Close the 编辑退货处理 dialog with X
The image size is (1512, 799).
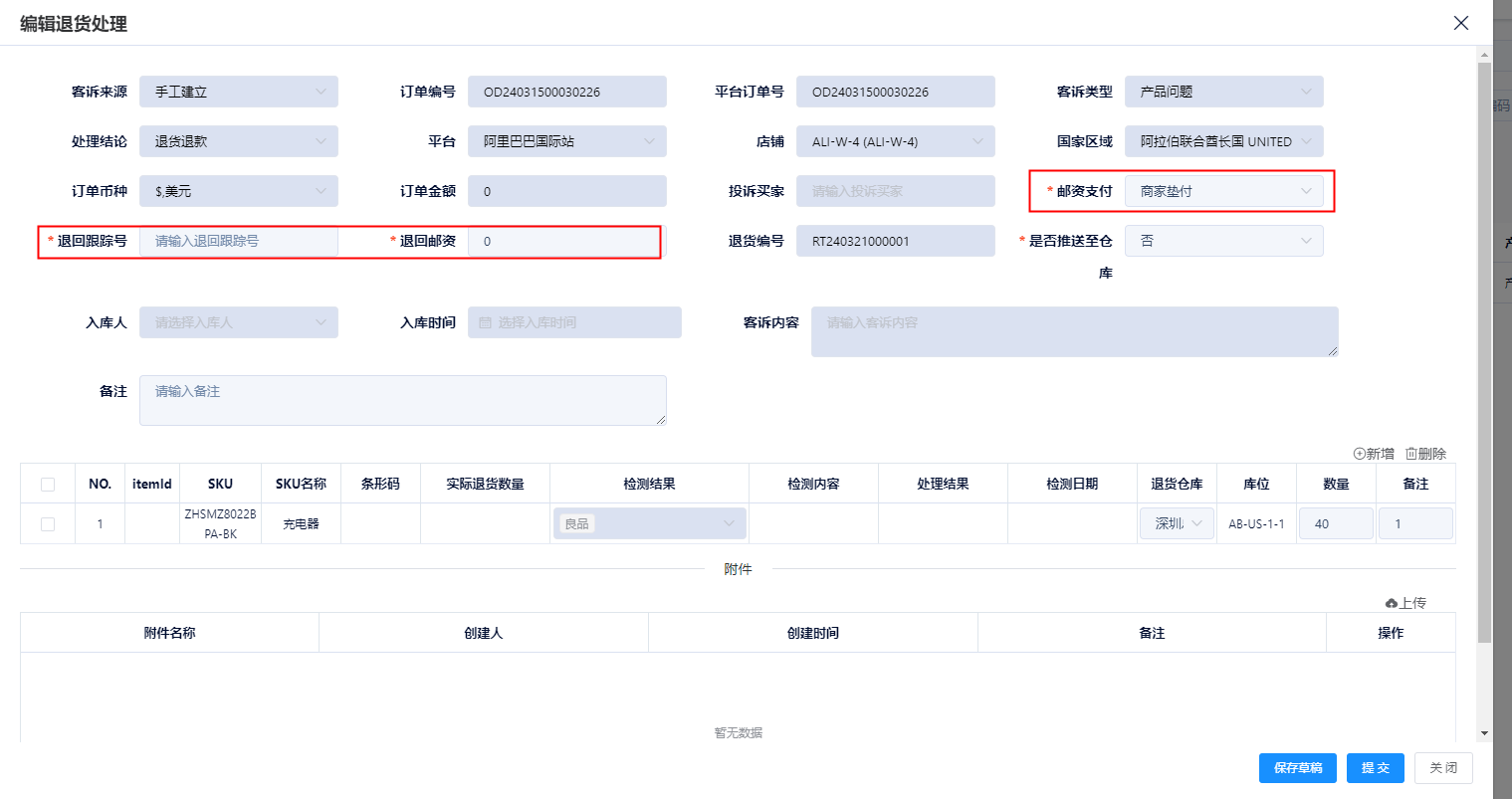1460,23
